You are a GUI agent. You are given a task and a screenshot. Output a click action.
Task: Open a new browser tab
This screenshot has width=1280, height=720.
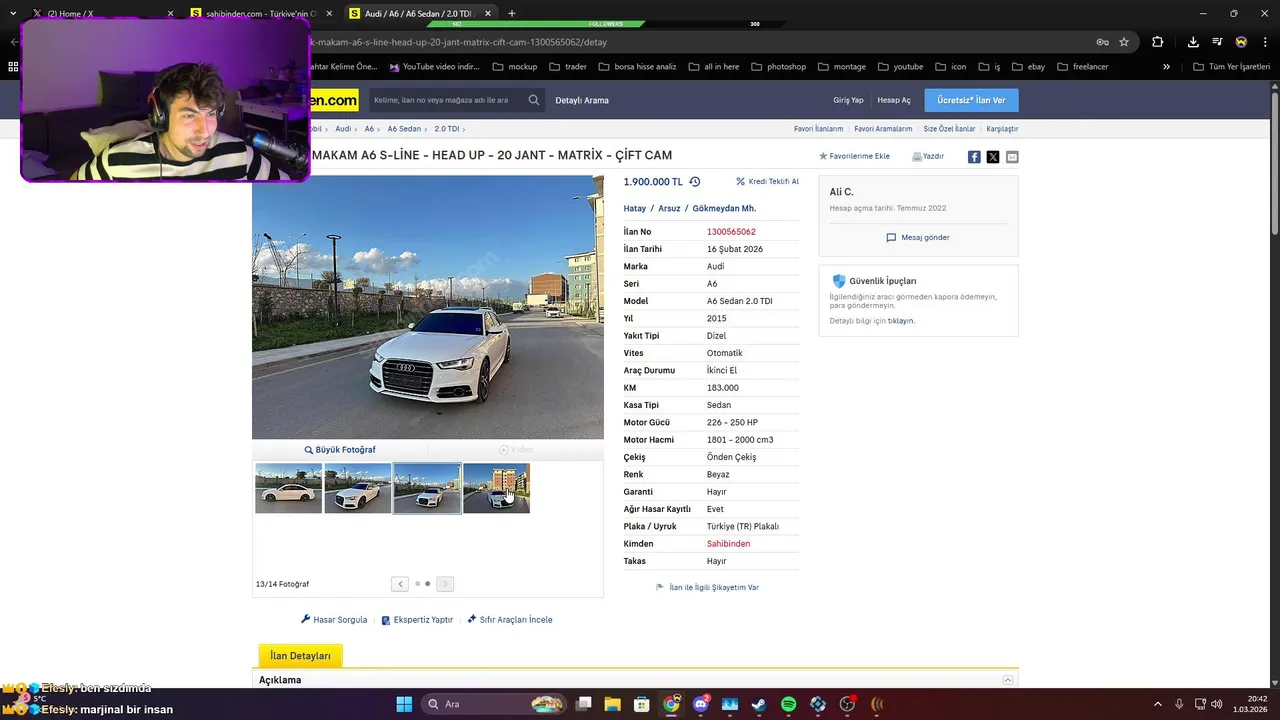pos(512,13)
